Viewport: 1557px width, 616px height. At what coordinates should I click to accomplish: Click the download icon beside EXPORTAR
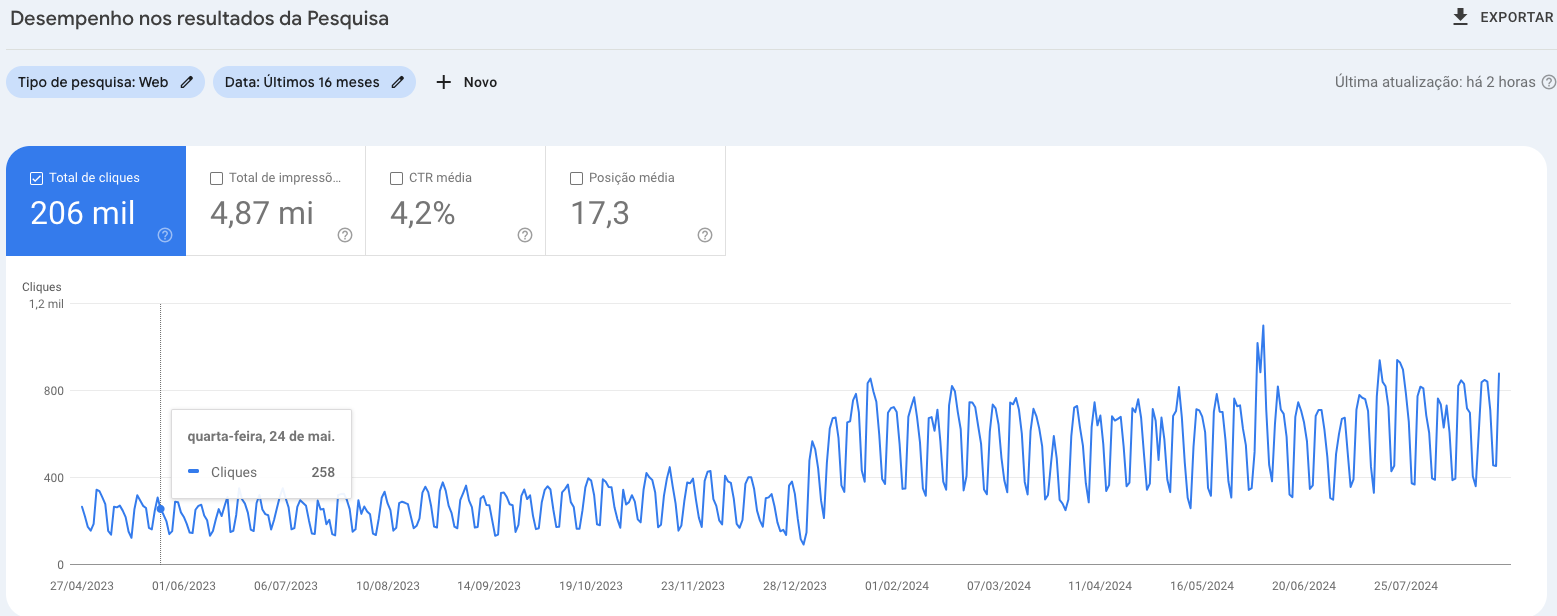[1461, 17]
